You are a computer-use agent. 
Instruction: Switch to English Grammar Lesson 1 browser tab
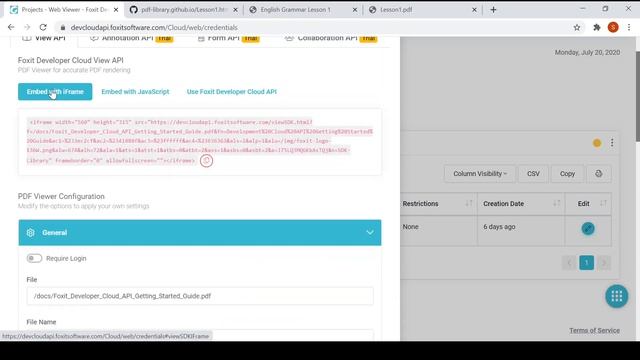[302, 10]
